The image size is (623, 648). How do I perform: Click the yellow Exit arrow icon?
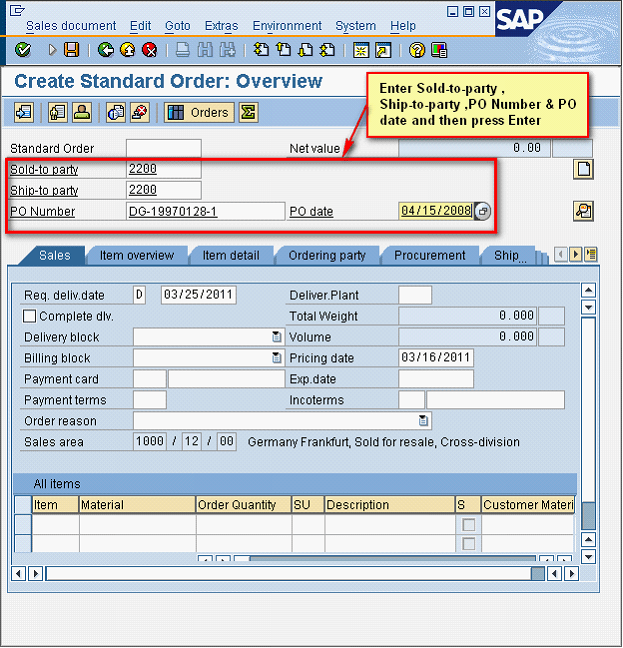pos(128,50)
